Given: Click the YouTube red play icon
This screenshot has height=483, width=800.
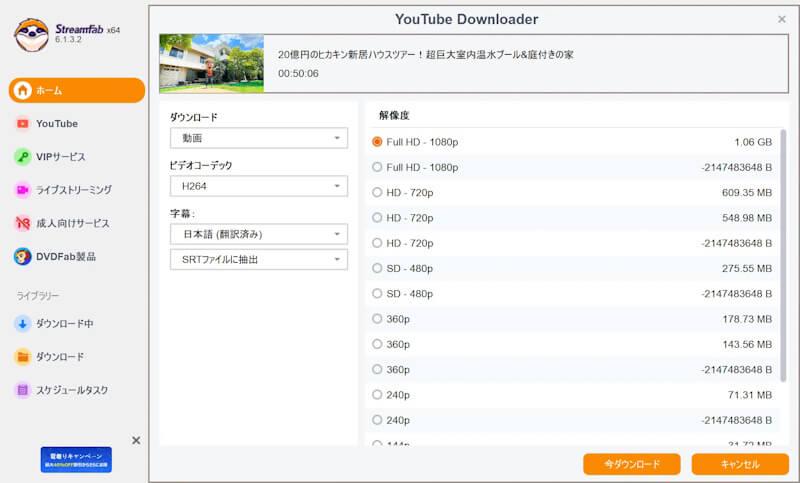Looking at the screenshot, I should click(x=22, y=123).
